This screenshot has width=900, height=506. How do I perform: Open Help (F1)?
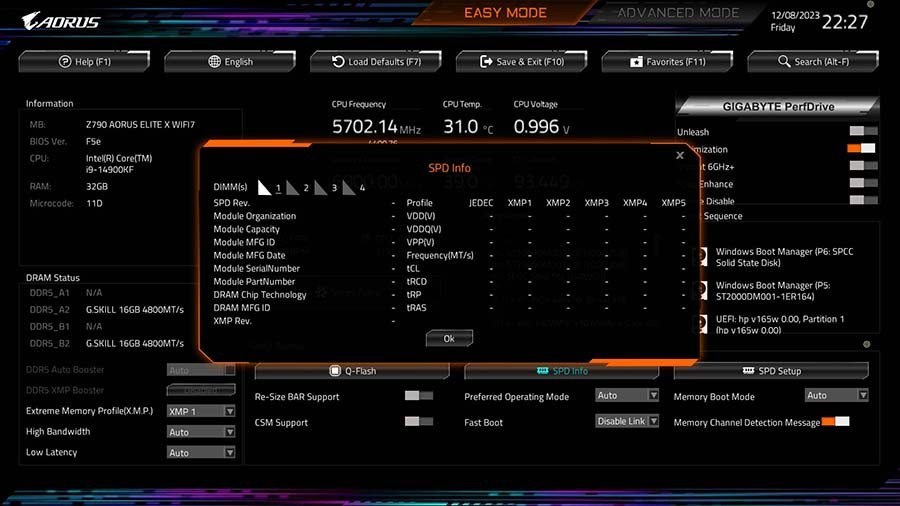tap(84, 61)
